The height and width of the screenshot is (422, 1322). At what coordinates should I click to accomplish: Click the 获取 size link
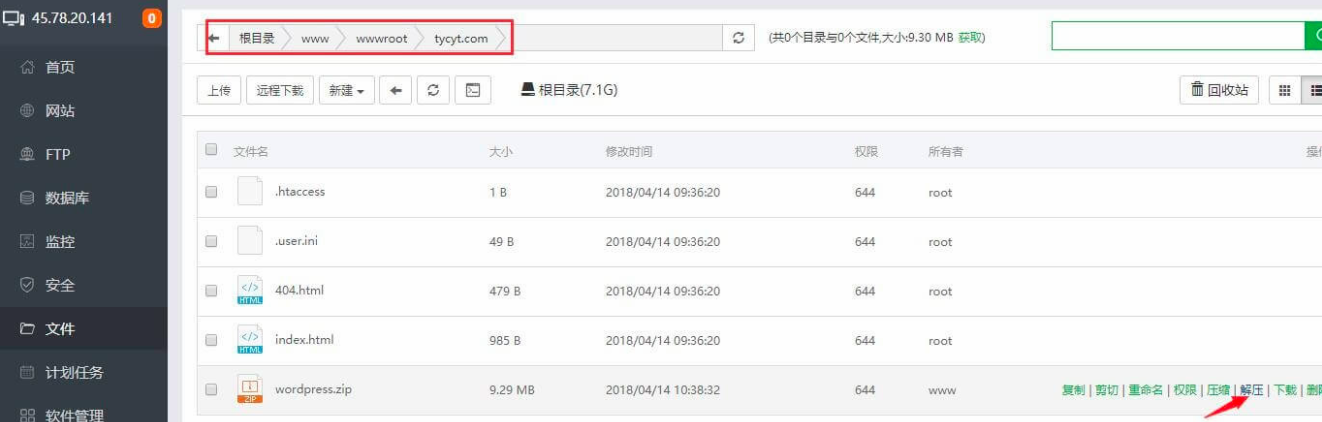970,38
